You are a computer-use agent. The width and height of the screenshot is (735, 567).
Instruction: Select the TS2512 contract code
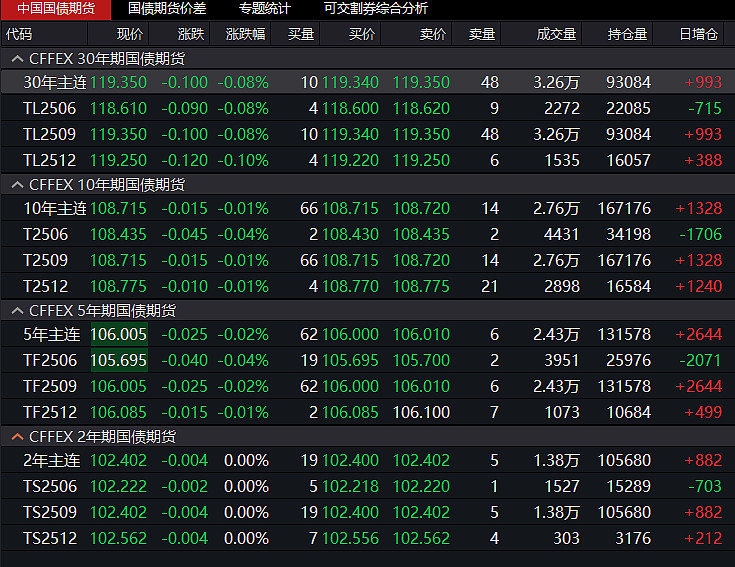coord(50,538)
